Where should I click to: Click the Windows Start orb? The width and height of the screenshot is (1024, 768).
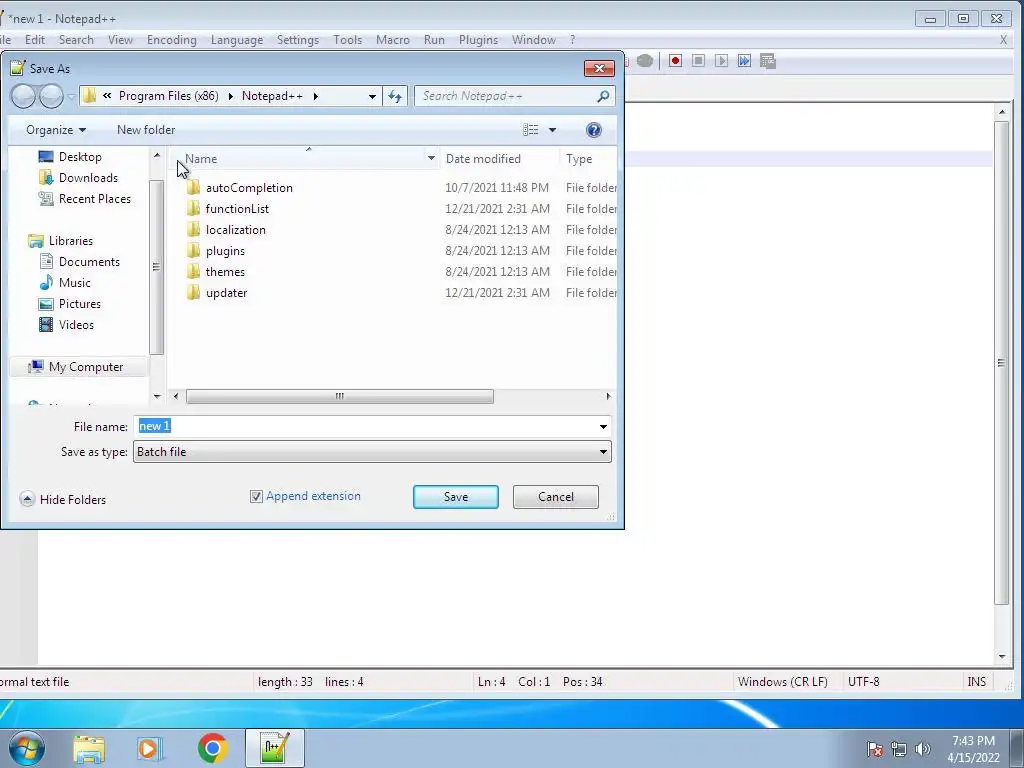(x=27, y=748)
